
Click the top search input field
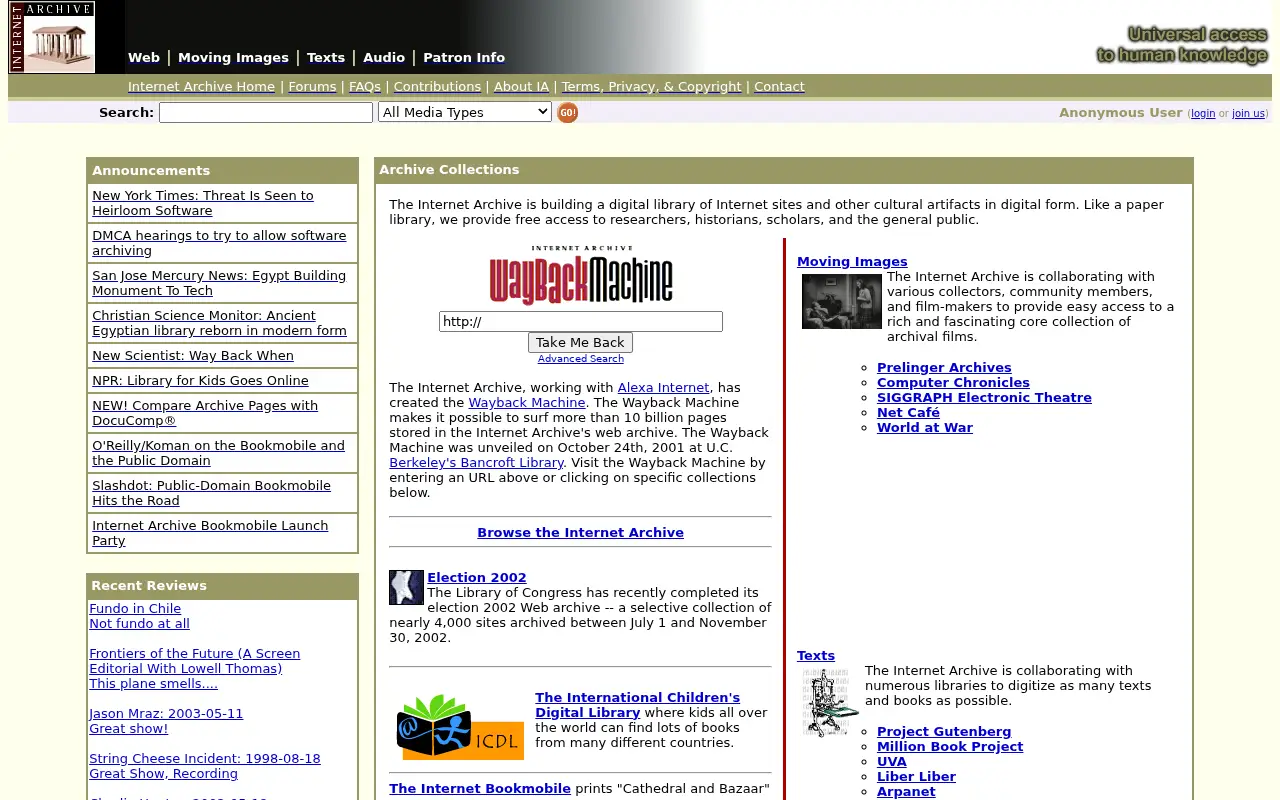tap(266, 113)
